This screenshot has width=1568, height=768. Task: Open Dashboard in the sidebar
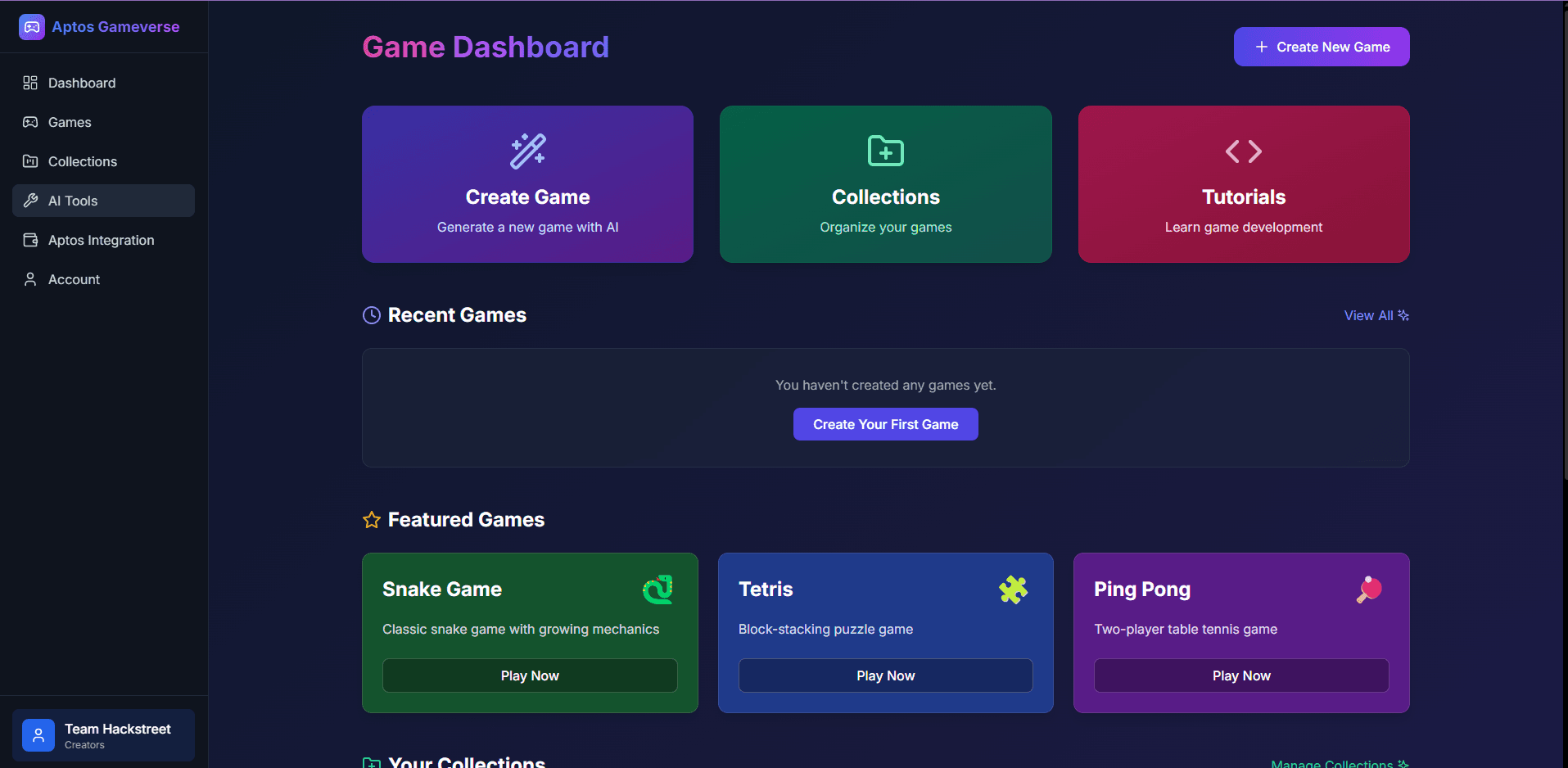tap(82, 83)
